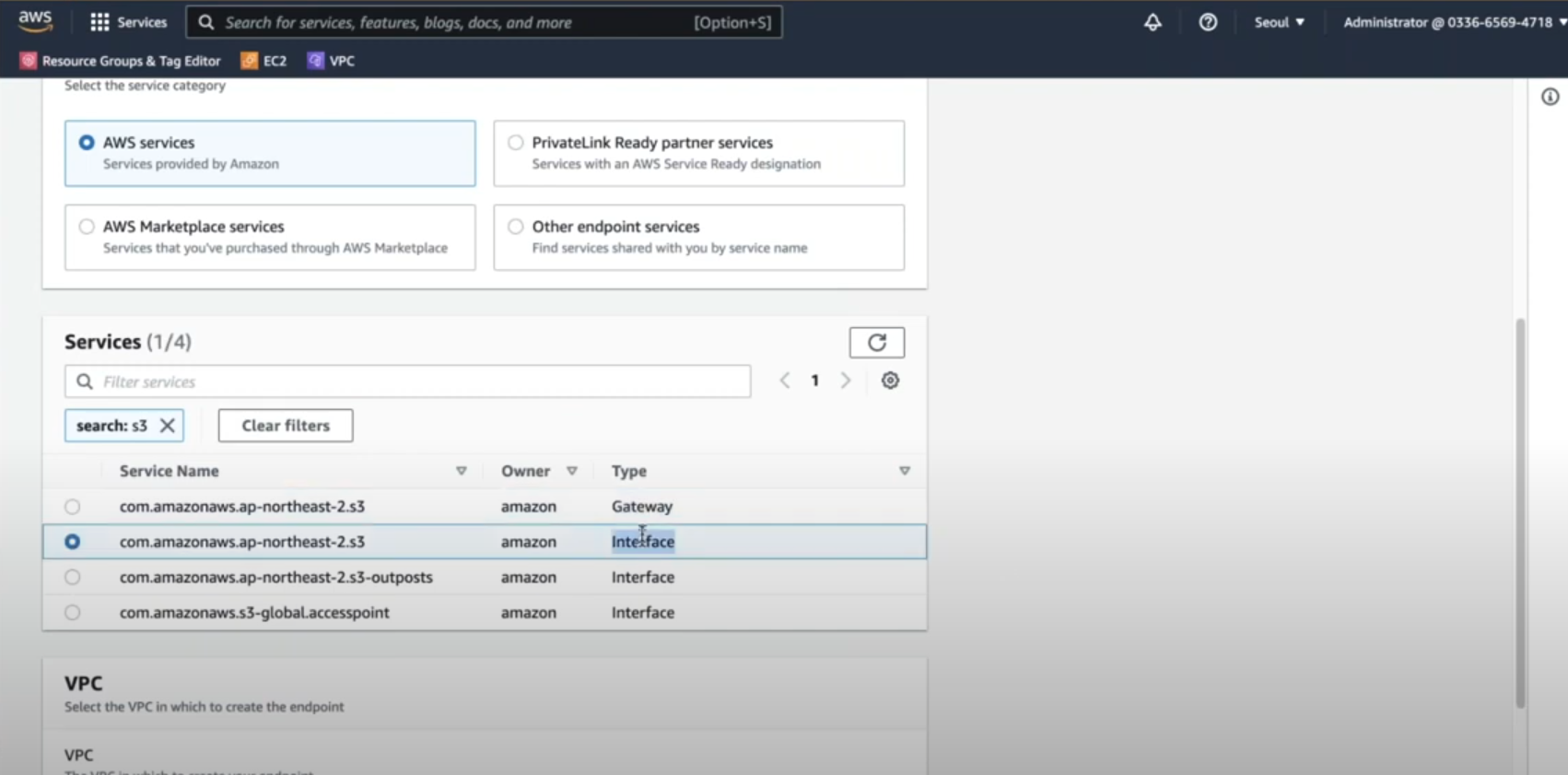
Task: Open the AWS home logo
Action: pyautogui.click(x=35, y=21)
